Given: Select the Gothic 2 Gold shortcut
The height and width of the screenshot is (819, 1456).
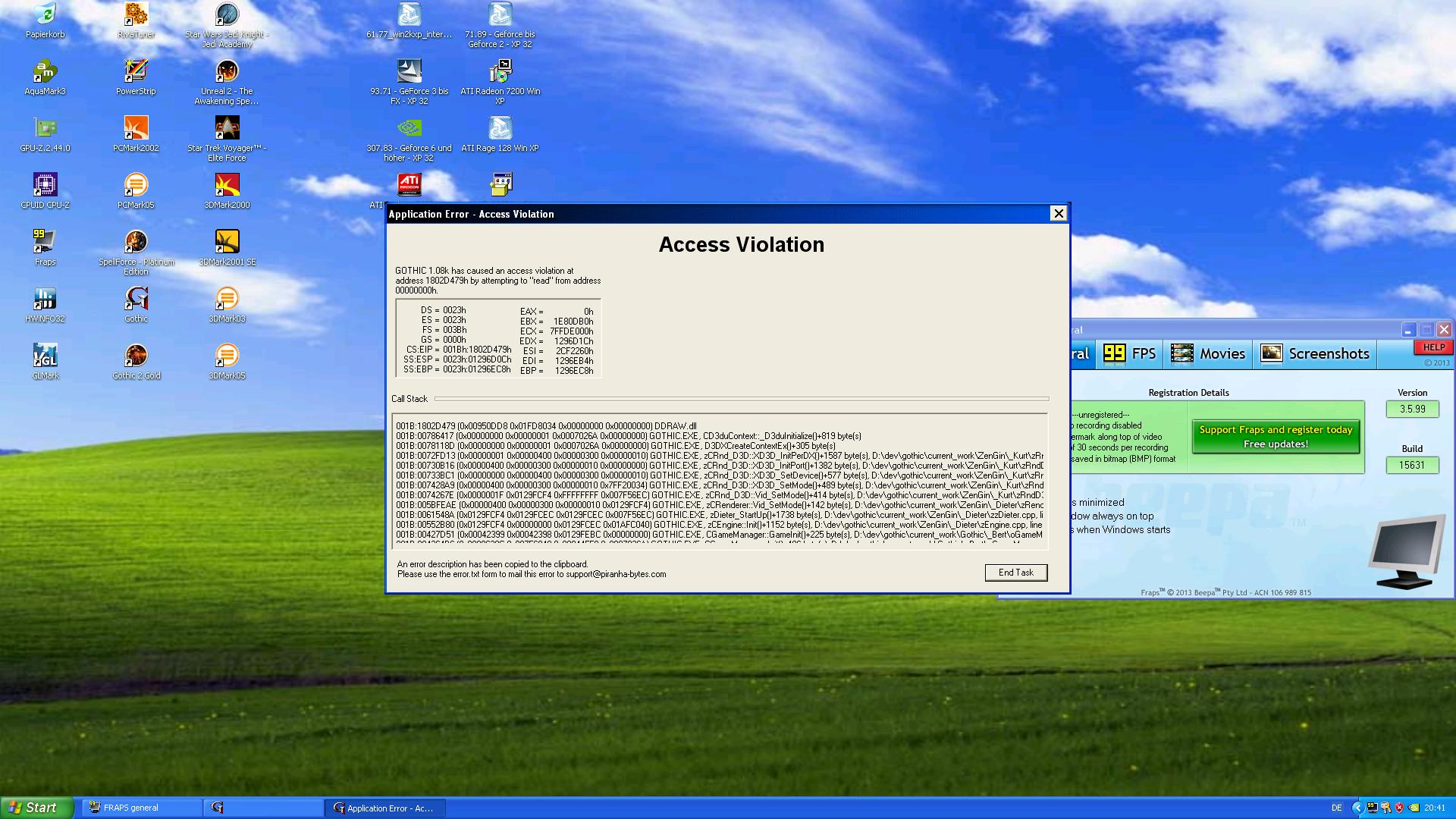Looking at the screenshot, I should coord(136,356).
